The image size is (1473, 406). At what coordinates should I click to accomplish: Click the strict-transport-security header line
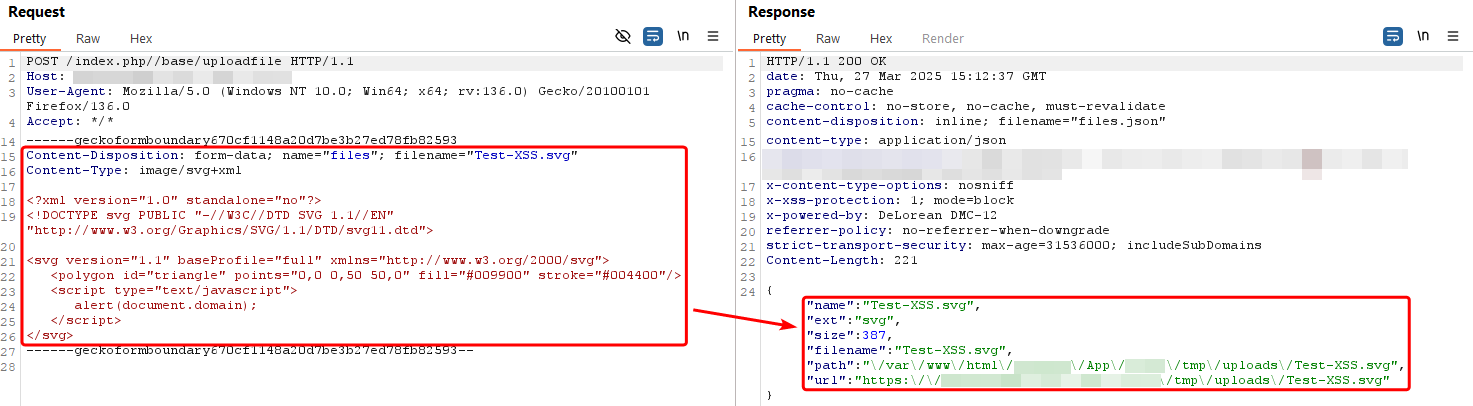click(1014, 245)
